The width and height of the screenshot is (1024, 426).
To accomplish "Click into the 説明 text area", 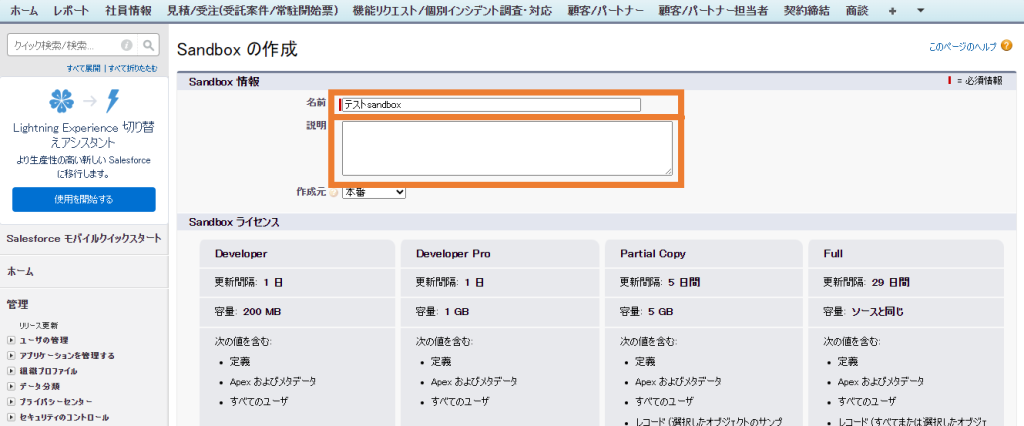I will point(507,148).
